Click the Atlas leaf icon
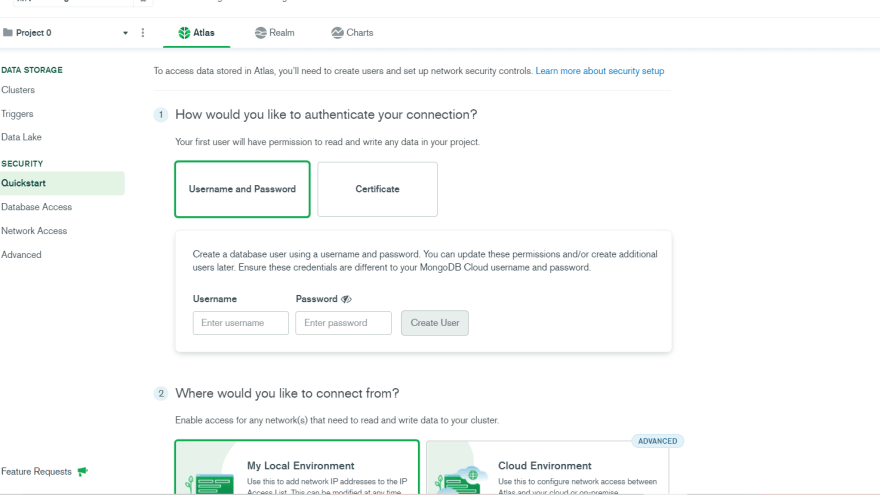 click(x=184, y=33)
